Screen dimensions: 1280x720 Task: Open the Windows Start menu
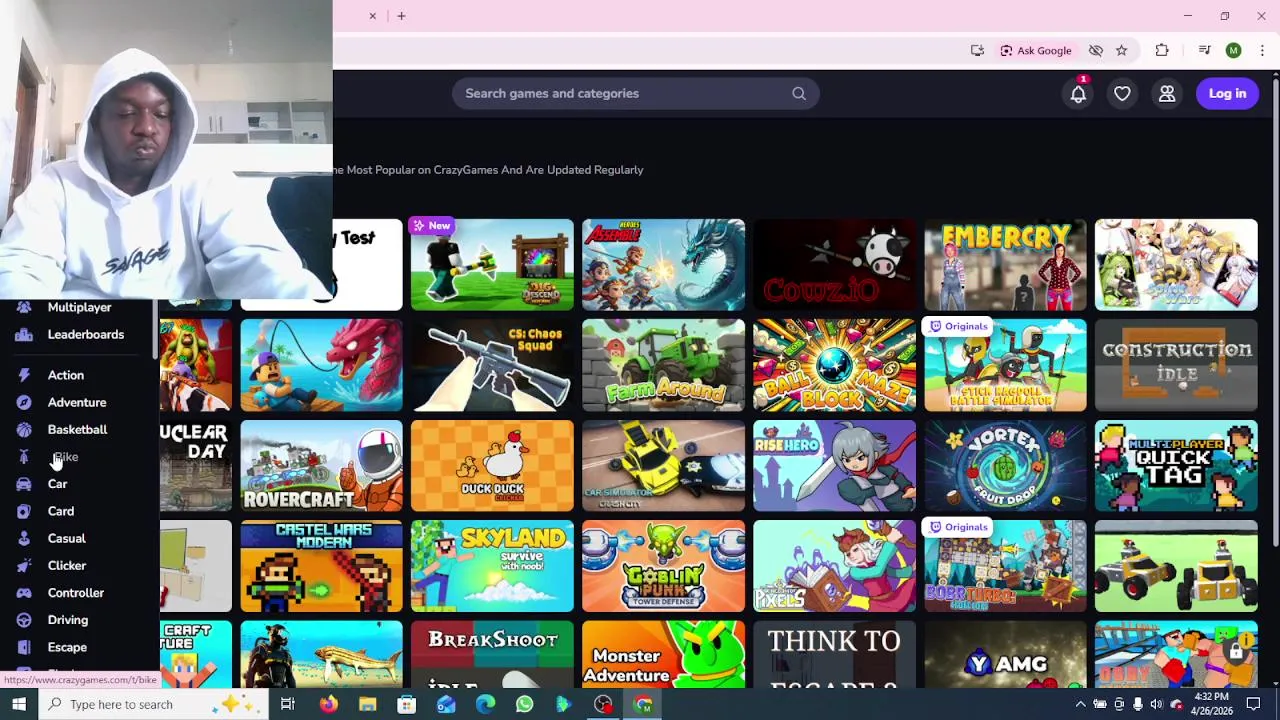tap(19, 704)
